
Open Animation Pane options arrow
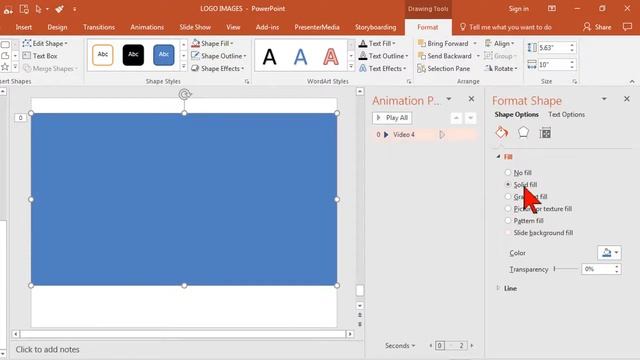(x=449, y=99)
